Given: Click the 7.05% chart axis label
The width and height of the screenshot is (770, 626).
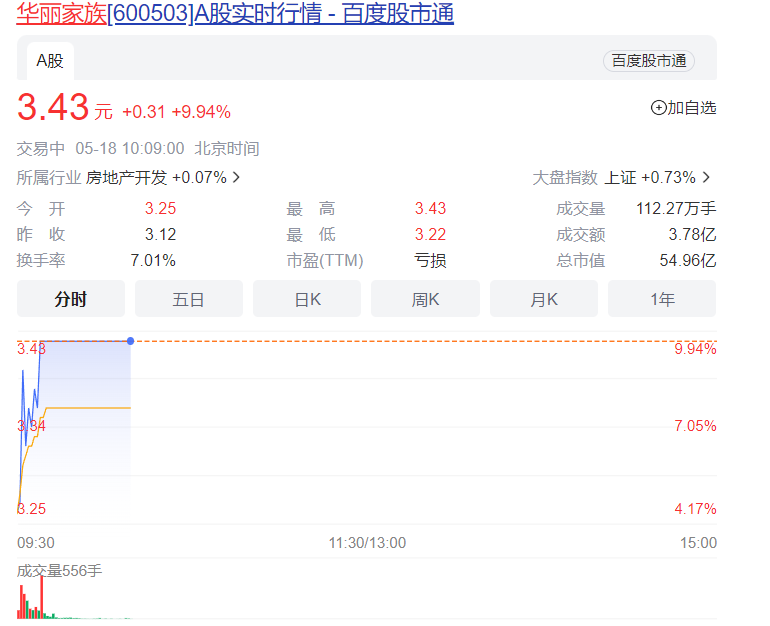Looking at the screenshot, I should pos(695,426).
